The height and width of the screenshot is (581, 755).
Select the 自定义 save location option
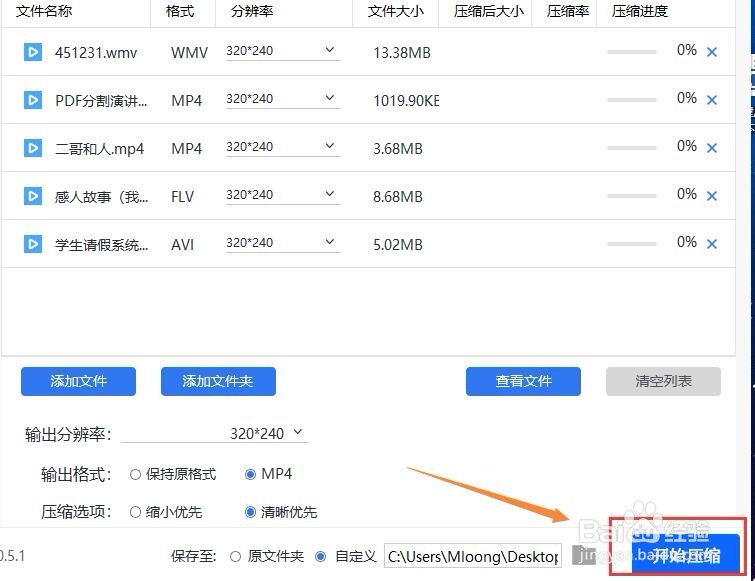pos(346,557)
